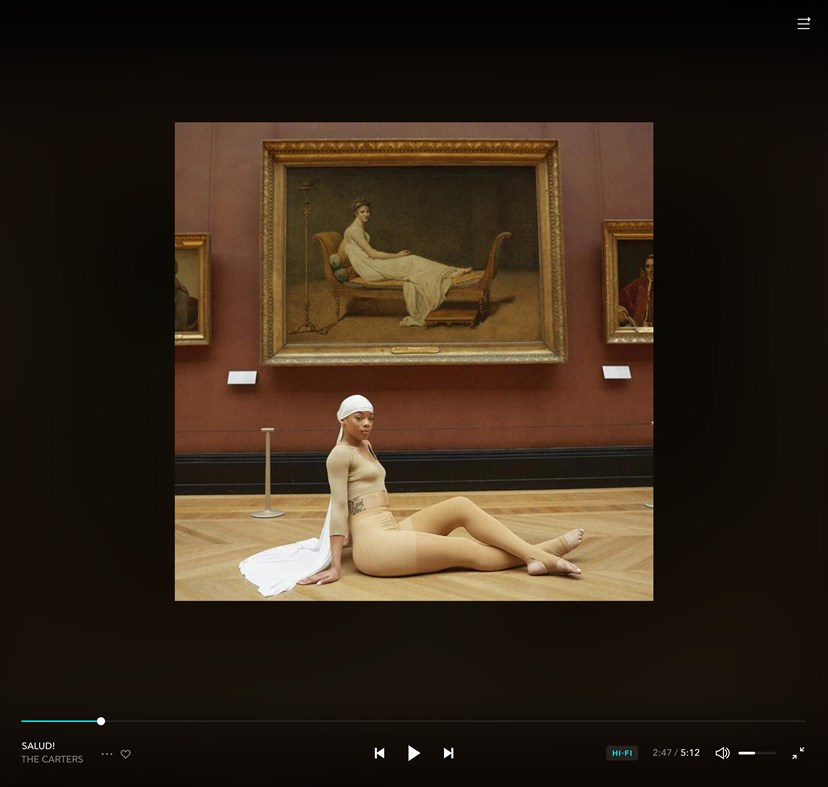Viewport: 828px width, 787px height.
Task: Click the album artwork
Action: (414, 361)
